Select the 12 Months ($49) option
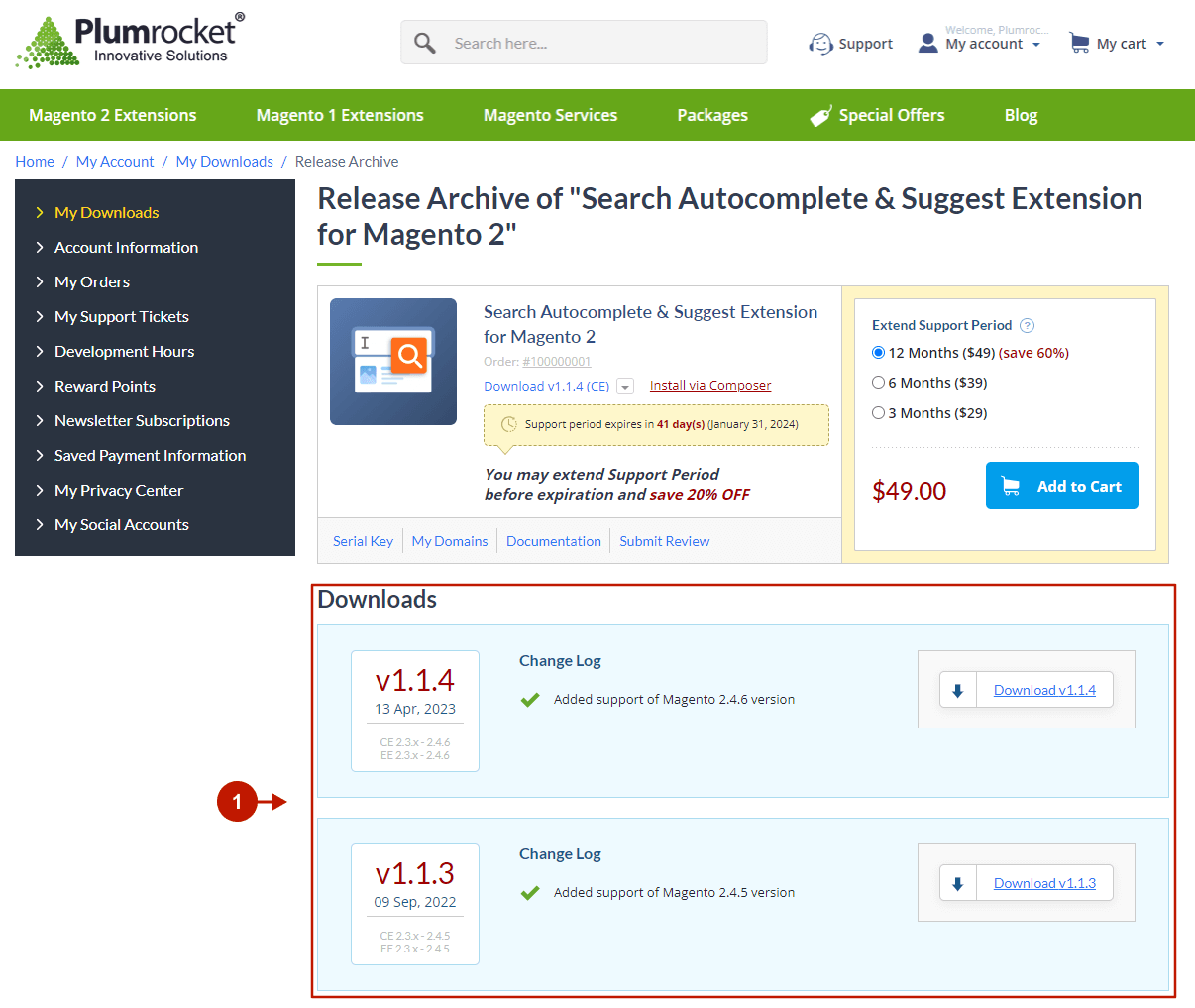 click(878, 353)
